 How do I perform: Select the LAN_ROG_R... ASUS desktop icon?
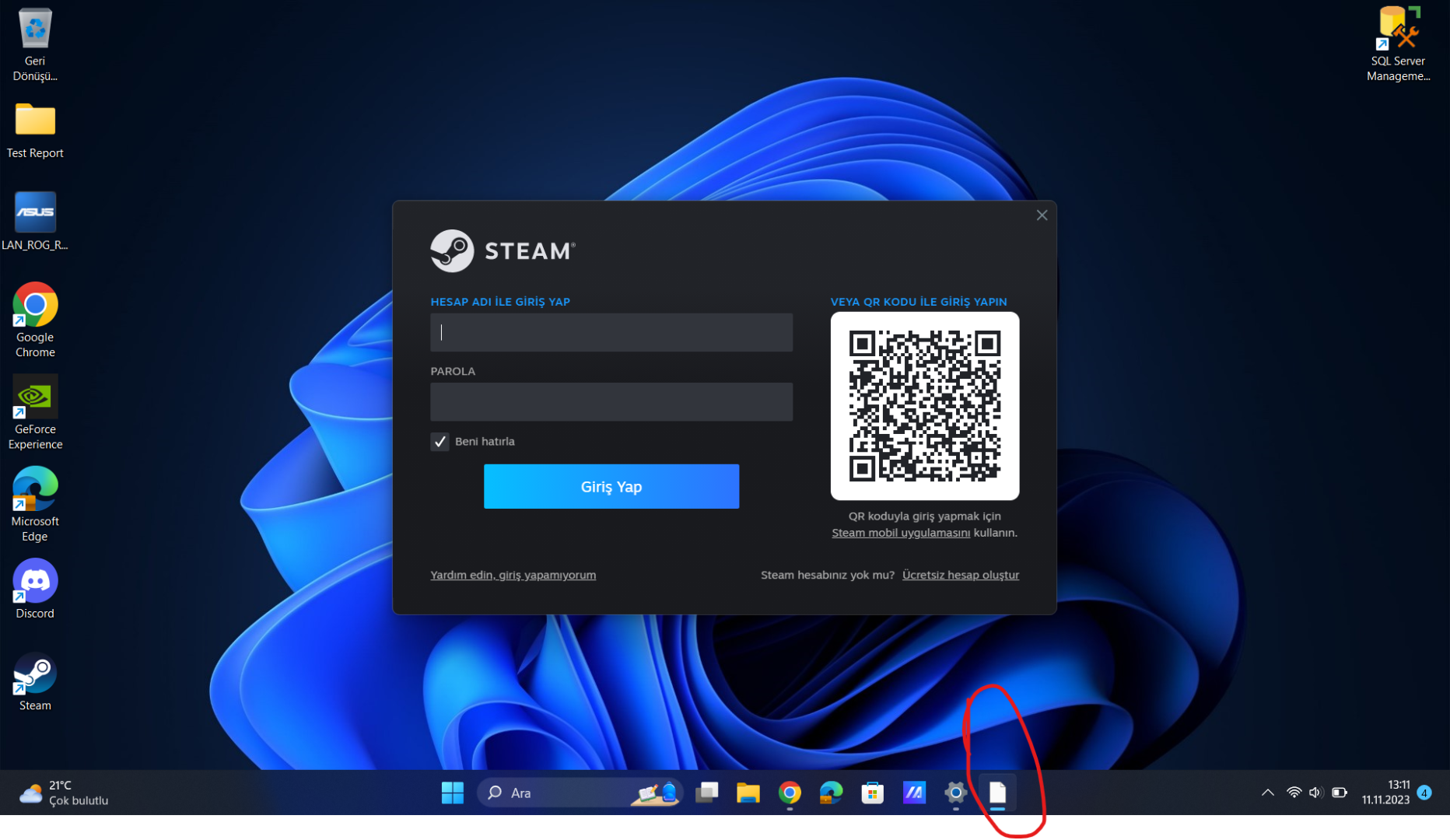point(35,221)
